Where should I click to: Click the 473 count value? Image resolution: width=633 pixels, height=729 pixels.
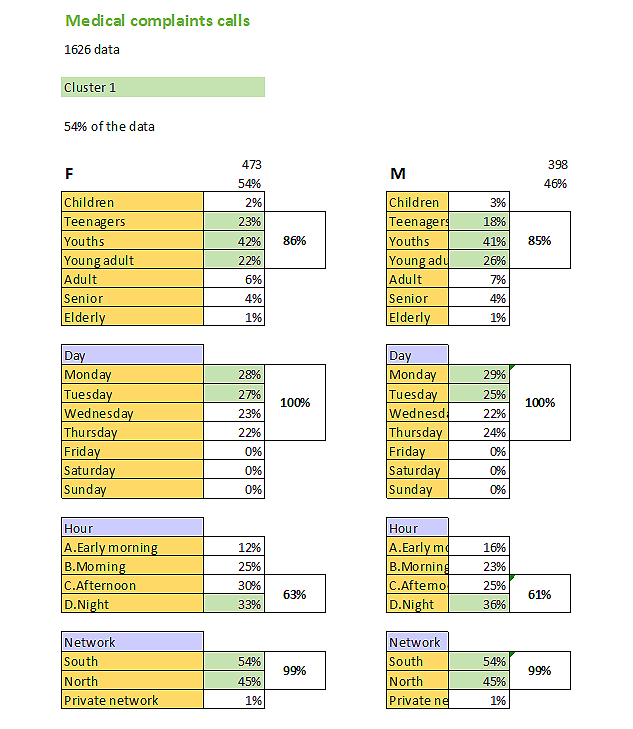coord(251,164)
